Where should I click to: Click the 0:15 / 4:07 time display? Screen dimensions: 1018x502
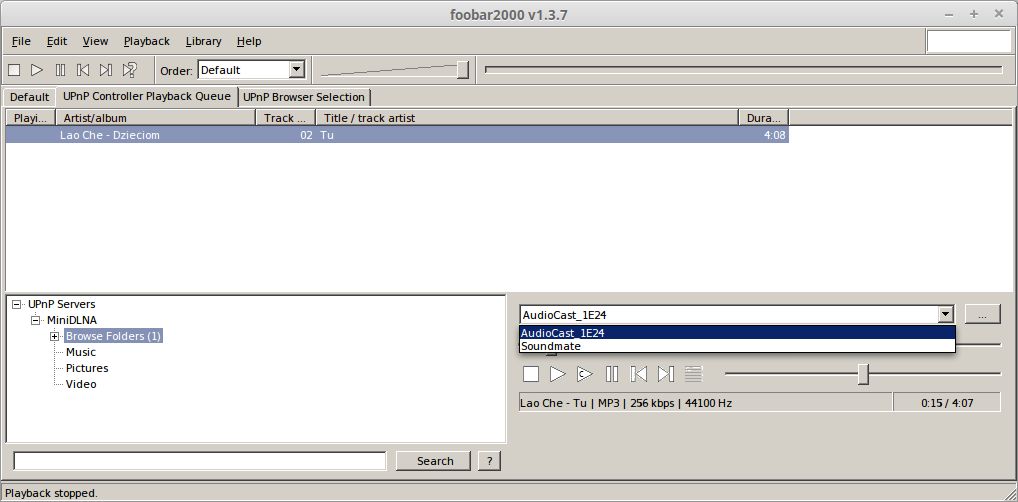947,403
